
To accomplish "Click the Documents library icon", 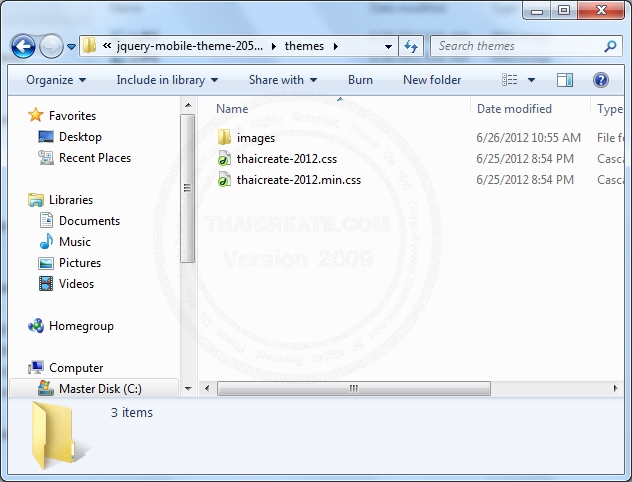I will [x=46, y=220].
